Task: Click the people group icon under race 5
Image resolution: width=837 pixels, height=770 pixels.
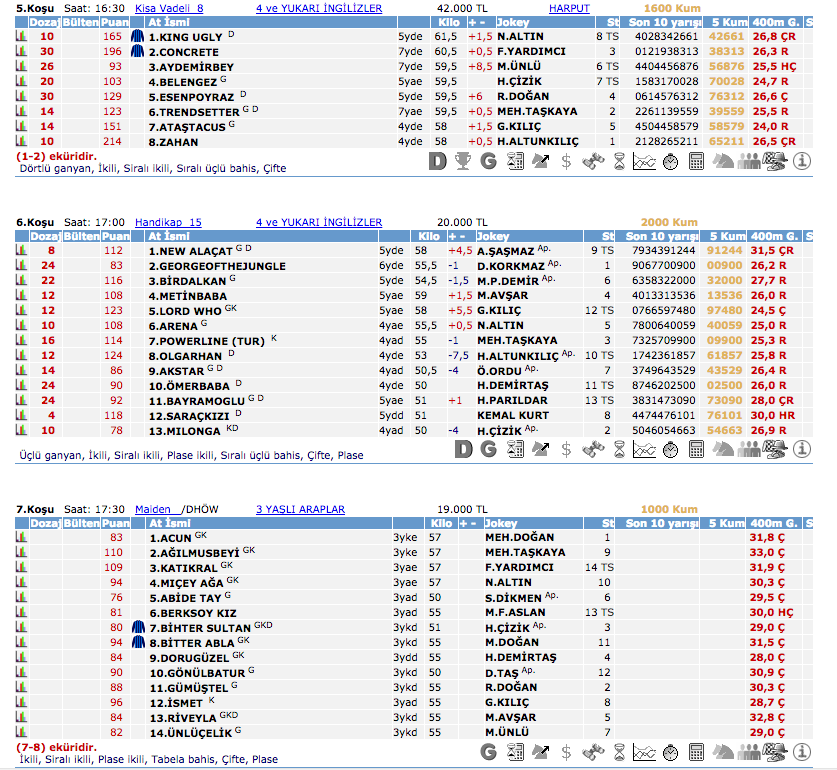Action: 749,161
